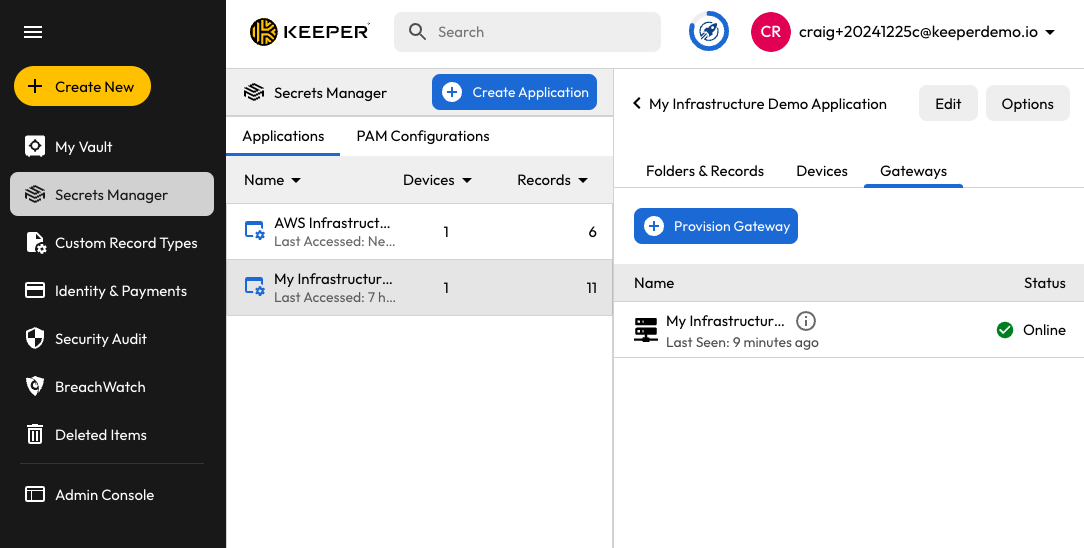Switch to the Folders & Records tab
Viewport: 1084px width, 548px height.
pos(705,171)
